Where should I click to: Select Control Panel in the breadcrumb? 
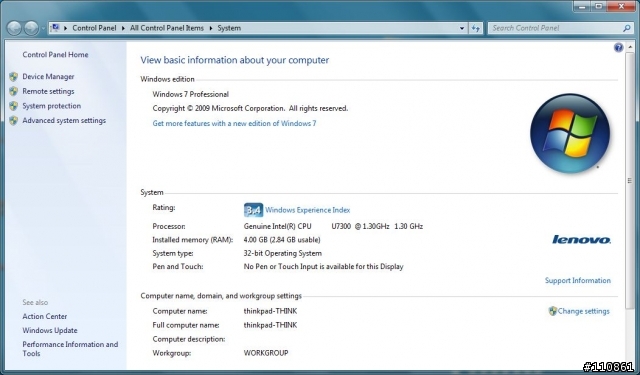pos(94,28)
